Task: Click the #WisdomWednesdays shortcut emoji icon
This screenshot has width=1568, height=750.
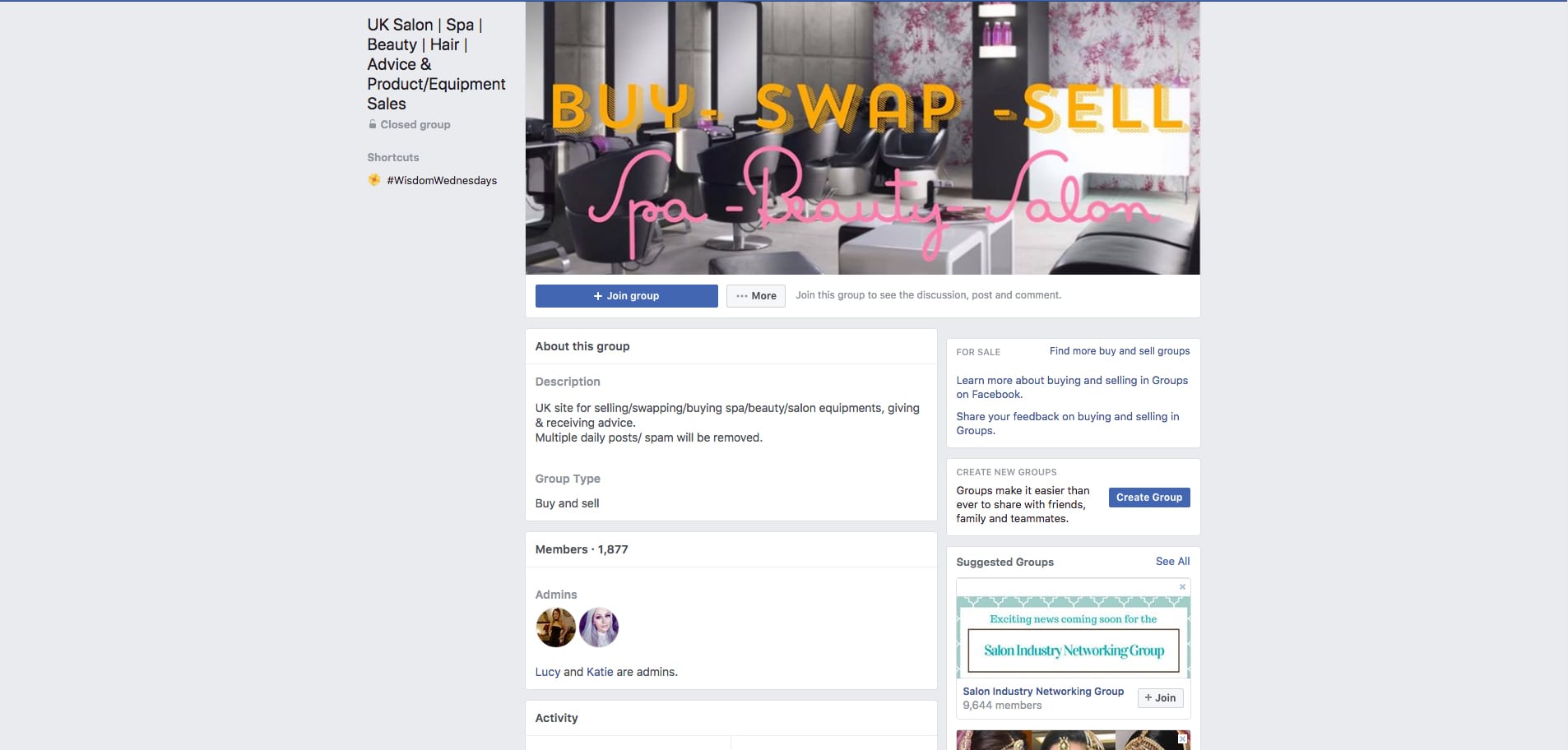Action: [x=373, y=180]
